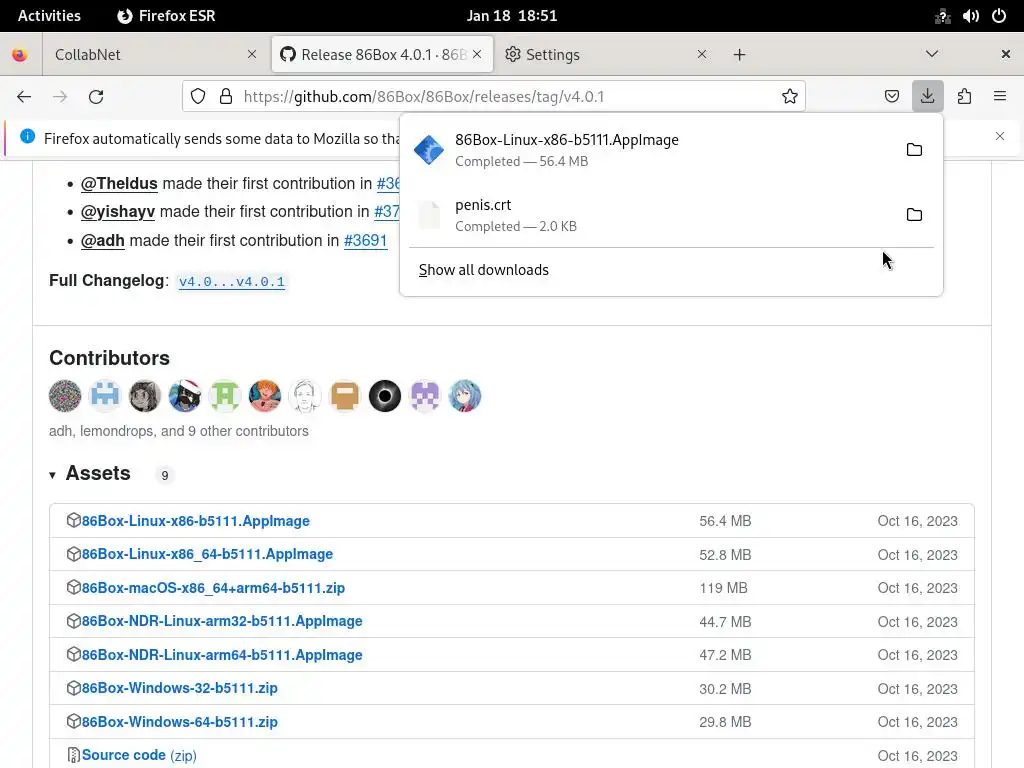View full changelog v4.0...v4.0.1
This screenshot has height=768, width=1024.
(x=232, y=281)
